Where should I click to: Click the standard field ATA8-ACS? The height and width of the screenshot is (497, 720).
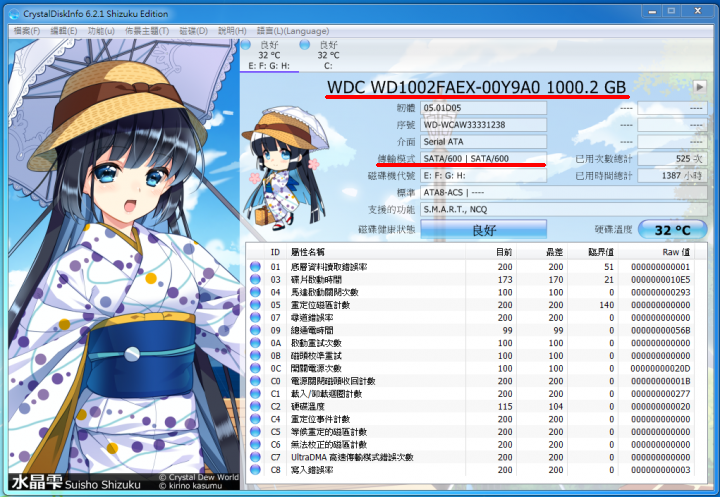(x=563, y=192)
